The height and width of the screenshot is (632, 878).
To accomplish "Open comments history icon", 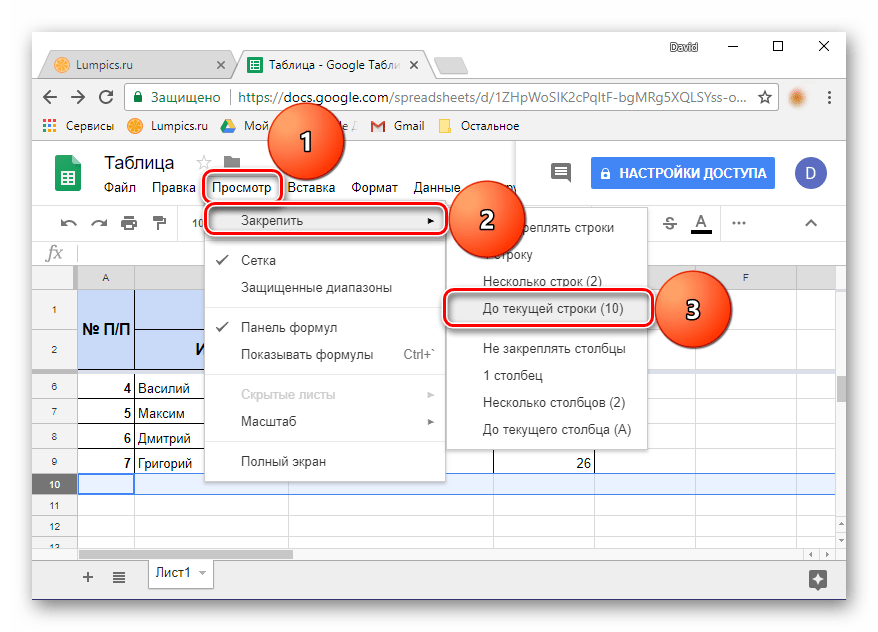I will [x=561, y=172].
